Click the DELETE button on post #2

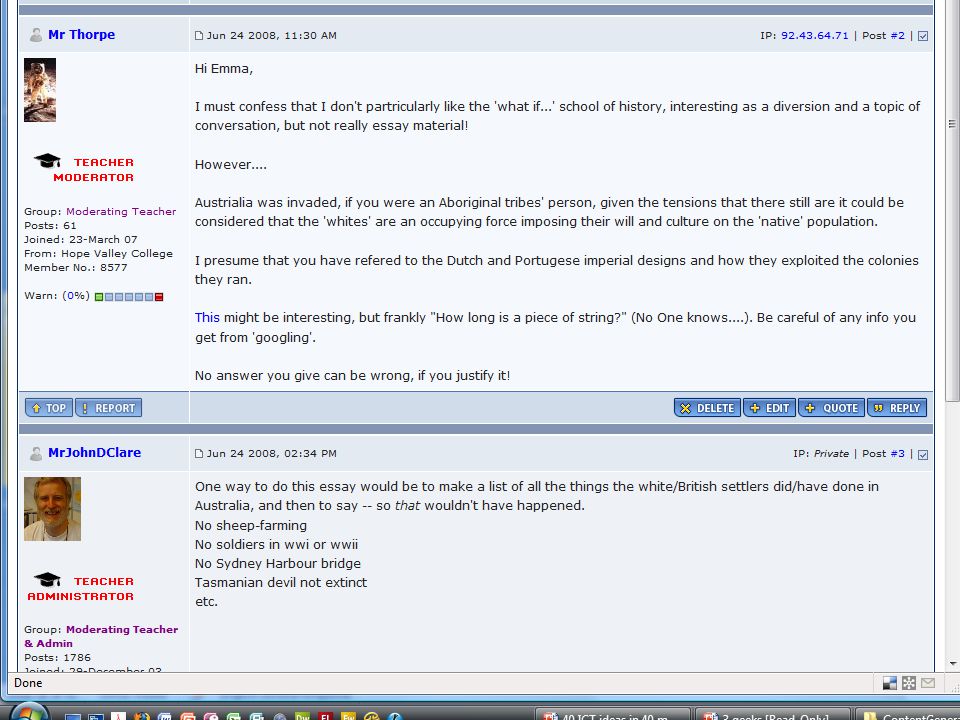click(707, 408)
